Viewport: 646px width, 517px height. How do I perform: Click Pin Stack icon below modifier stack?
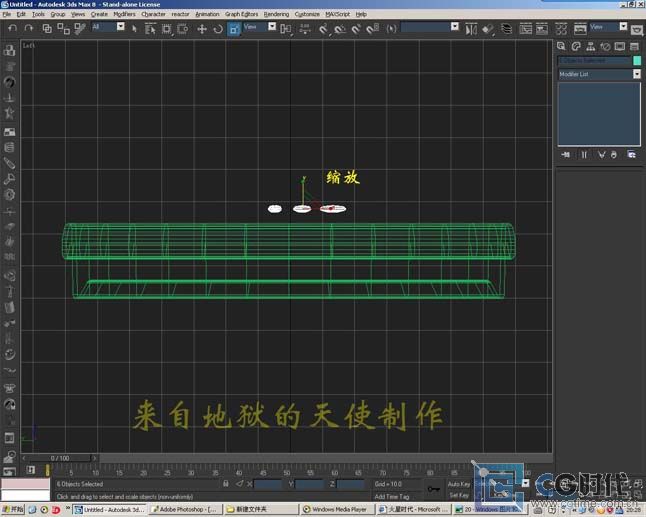tap(566, 154)
